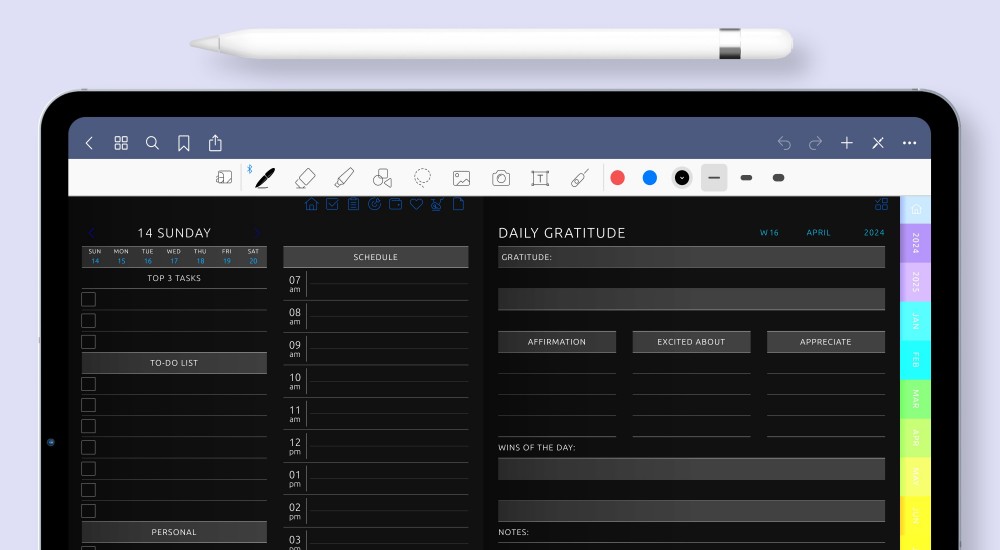Viewport: 1000px width, 550px height.
Task: Select the Pen tool
Action: (x=265, y=178)
